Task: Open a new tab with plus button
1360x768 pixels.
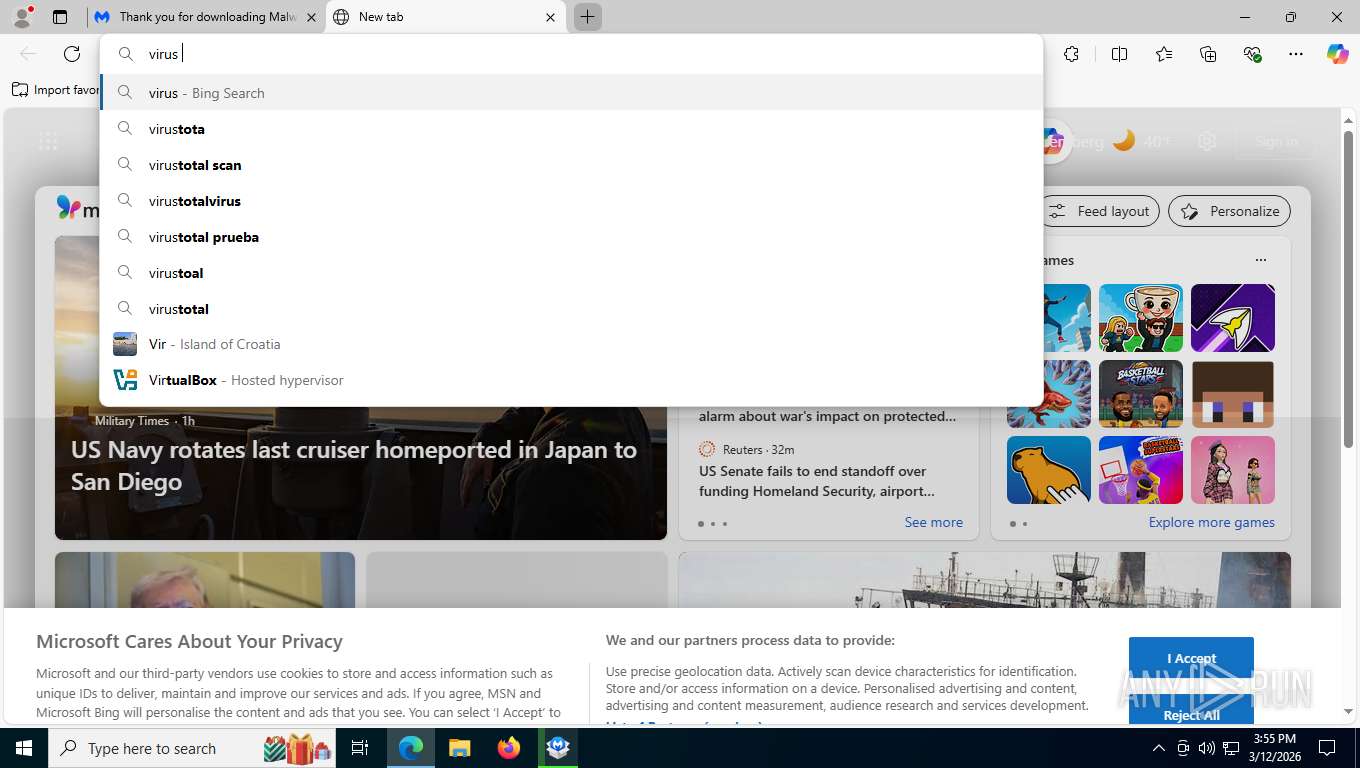Action: pos(588,17)
